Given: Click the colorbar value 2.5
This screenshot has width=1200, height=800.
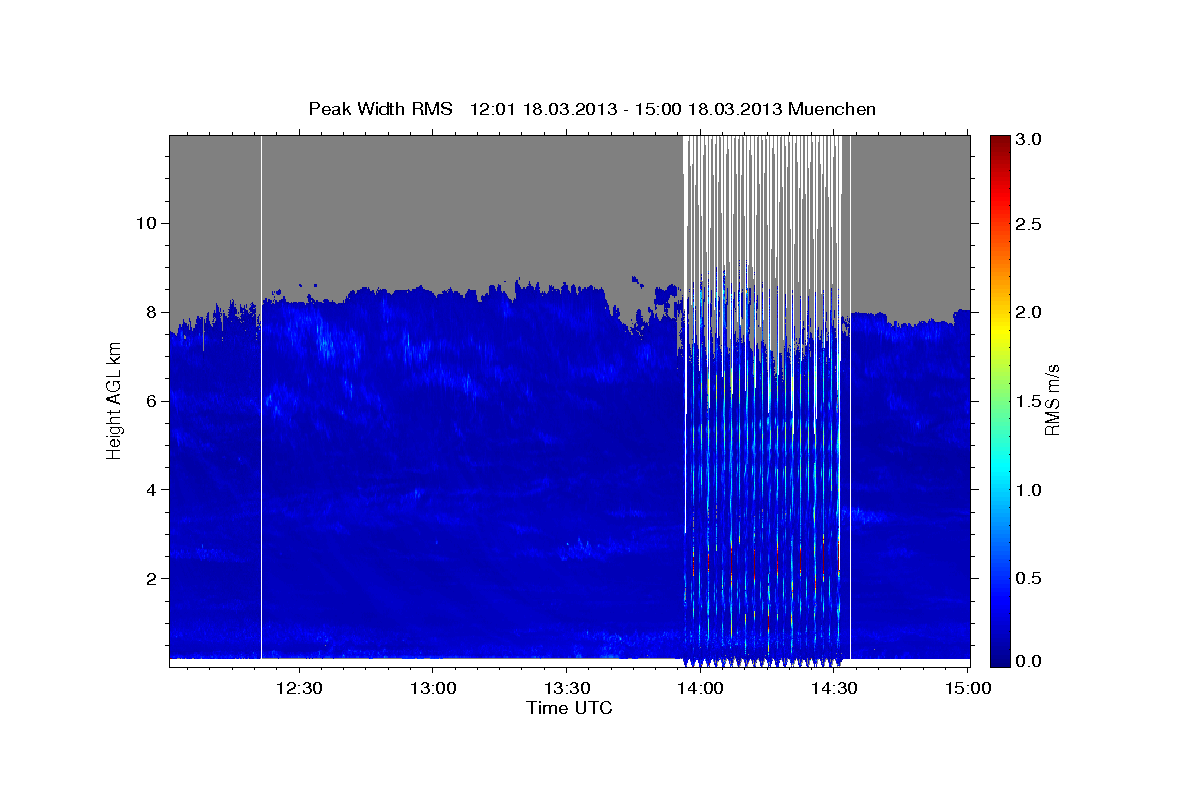Looking at the screenshot, I should (x=1030, y=224).
